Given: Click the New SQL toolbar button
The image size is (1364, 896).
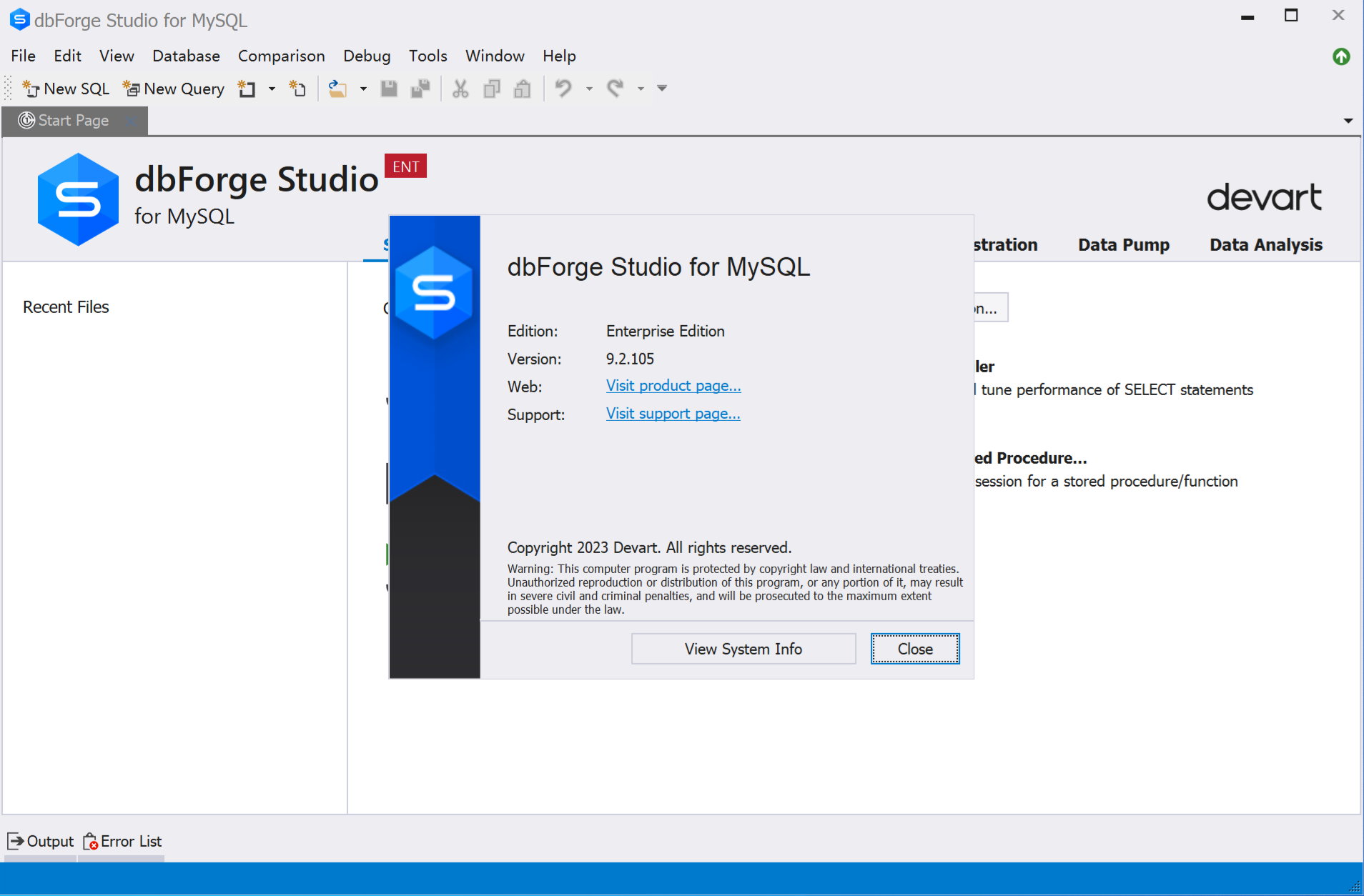Looking at the screenshot, I should point(66,89).
